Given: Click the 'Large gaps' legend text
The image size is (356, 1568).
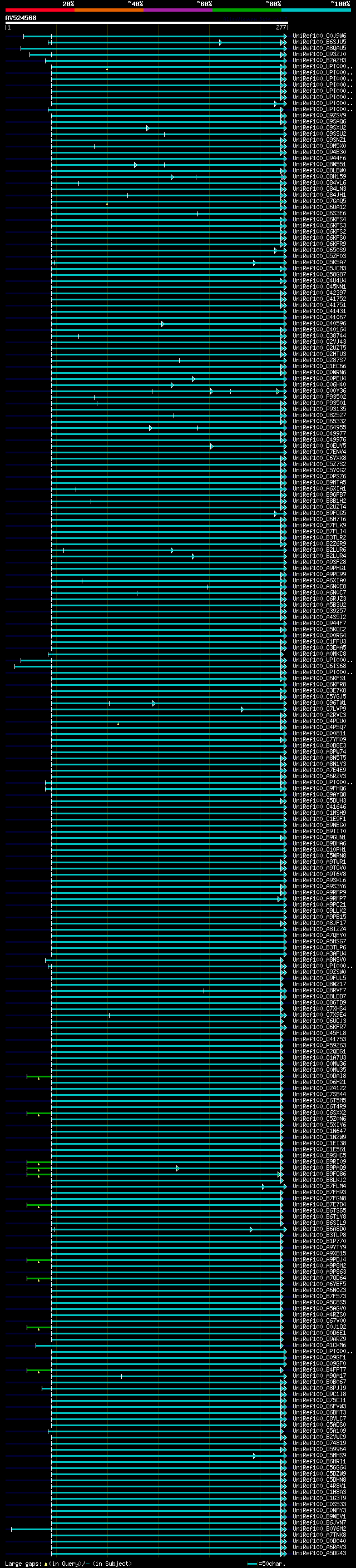Looking at the screenshot, I should [24, 1564].
